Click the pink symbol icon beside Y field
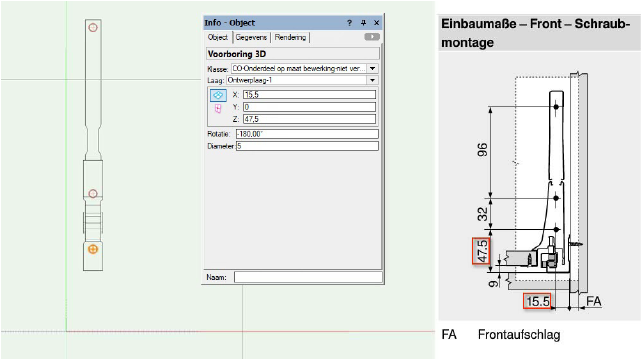The width and height of the screenshot is (643, 360). click(x=218, y=109)
